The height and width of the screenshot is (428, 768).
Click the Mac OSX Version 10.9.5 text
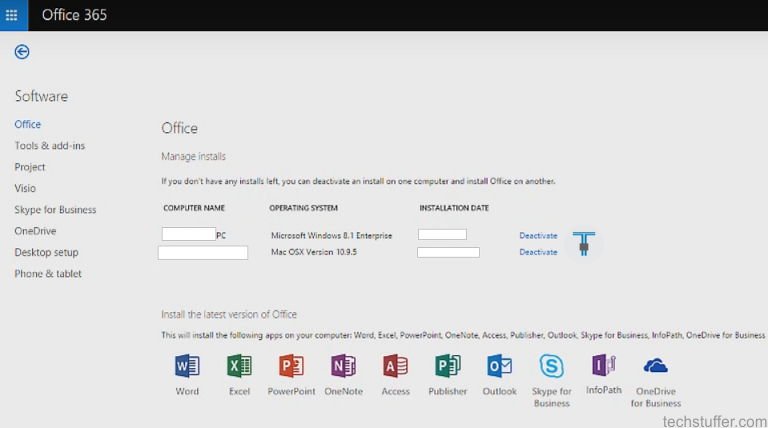[314, 252]
